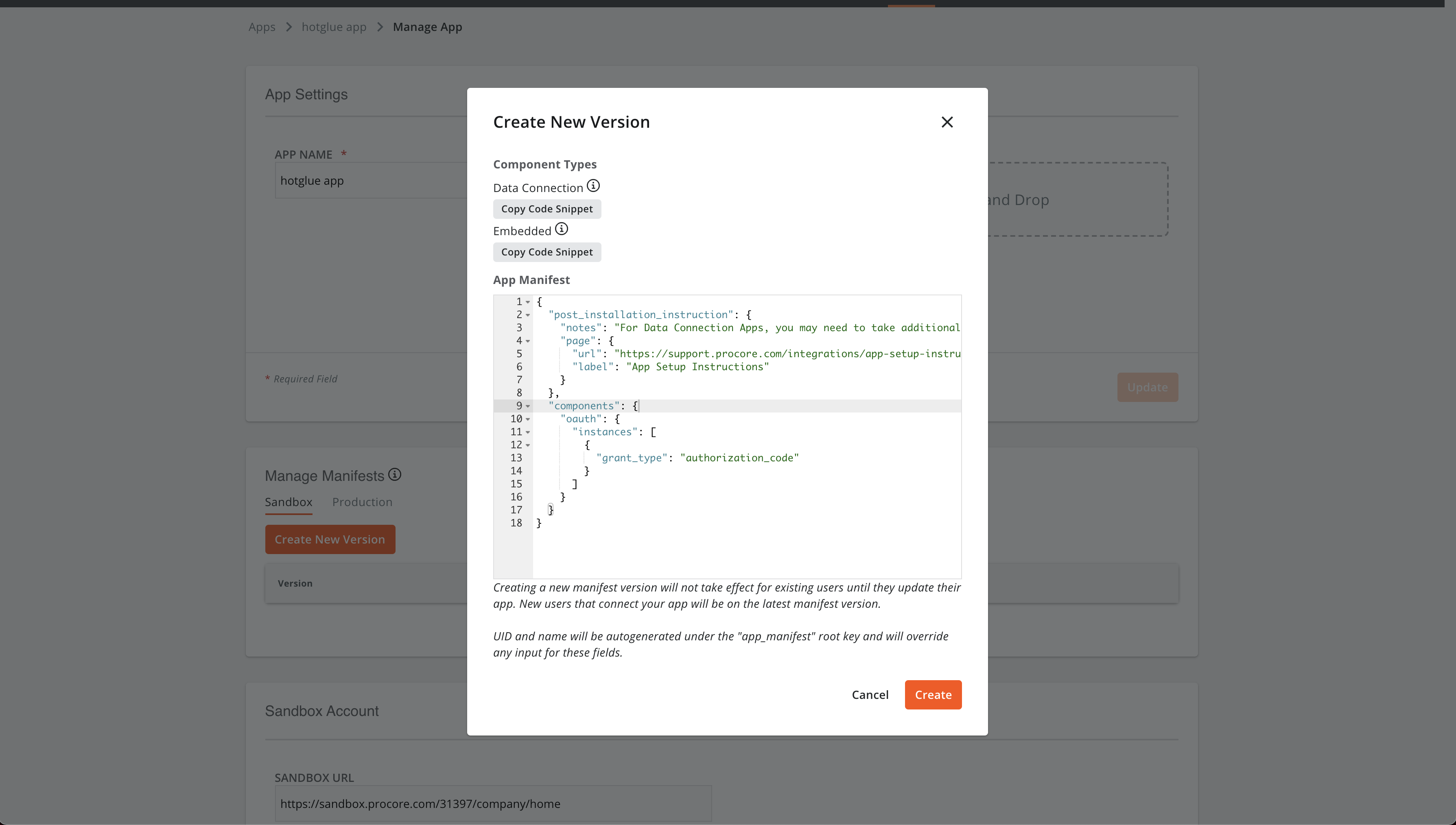Click the chevron after Apps breadcrumb
1456x825 pixels.
pyautogui.click(x=289, y=27)
